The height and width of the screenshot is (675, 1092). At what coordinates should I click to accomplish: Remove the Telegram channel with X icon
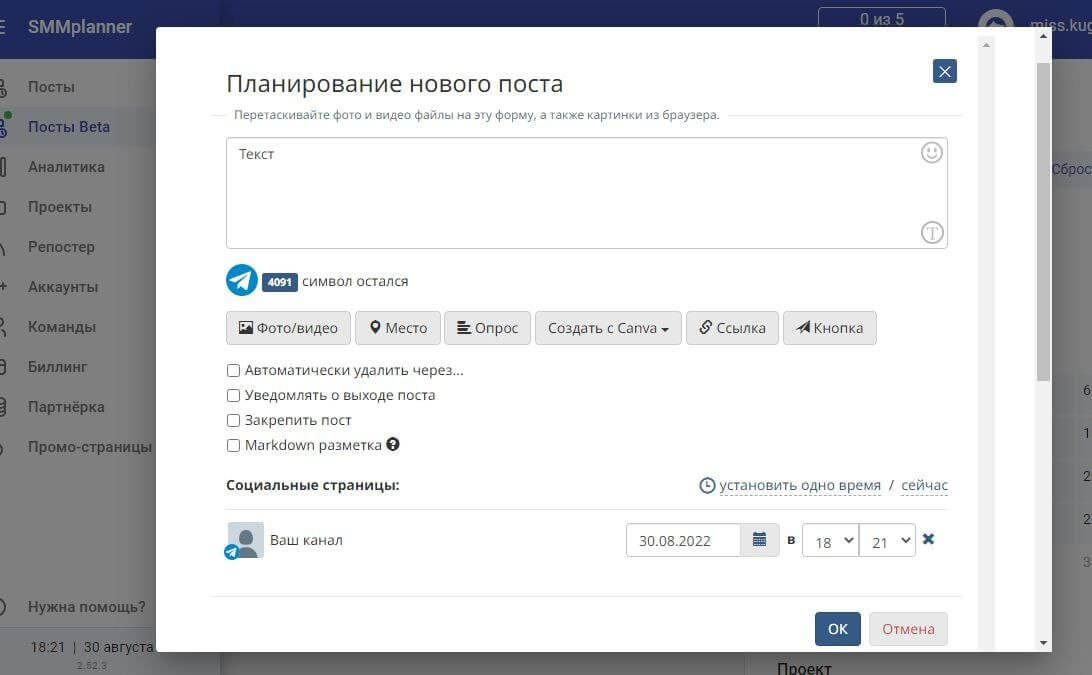click(x=928, y=539)
